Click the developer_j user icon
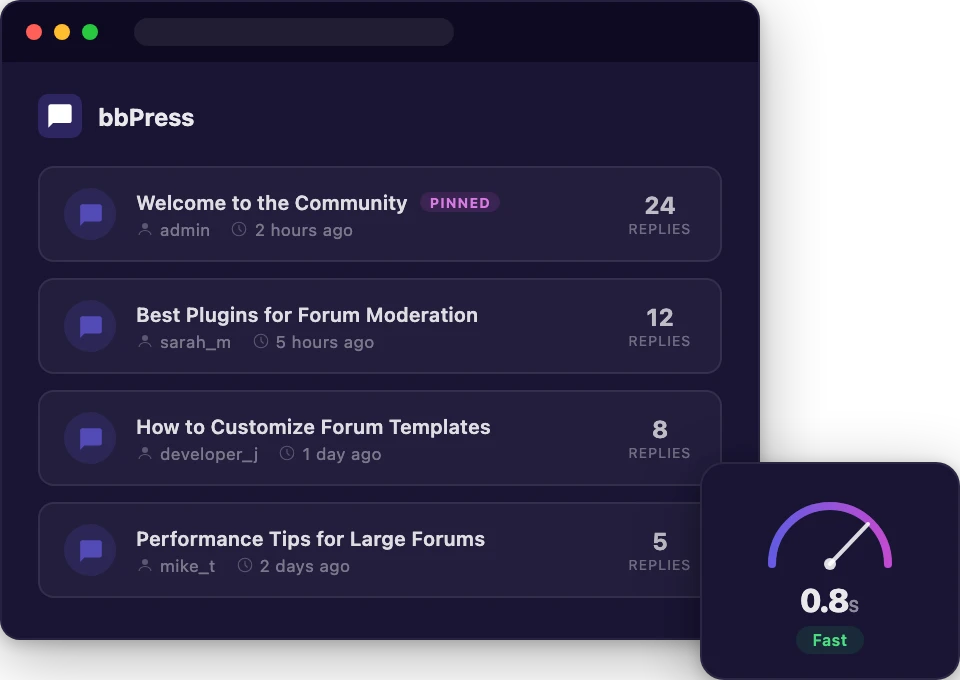The image size is (960, 680). click(x=144, y=454)
